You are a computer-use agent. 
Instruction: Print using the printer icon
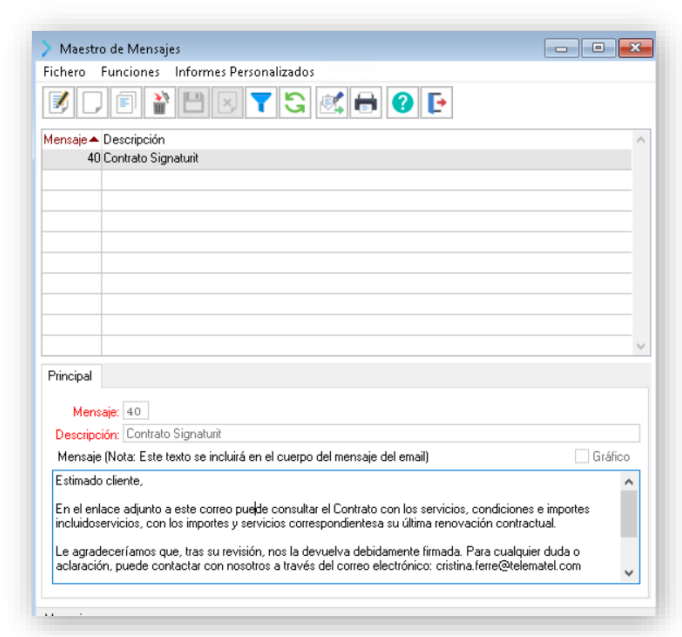pyautogui.click(x=366, y=103)
